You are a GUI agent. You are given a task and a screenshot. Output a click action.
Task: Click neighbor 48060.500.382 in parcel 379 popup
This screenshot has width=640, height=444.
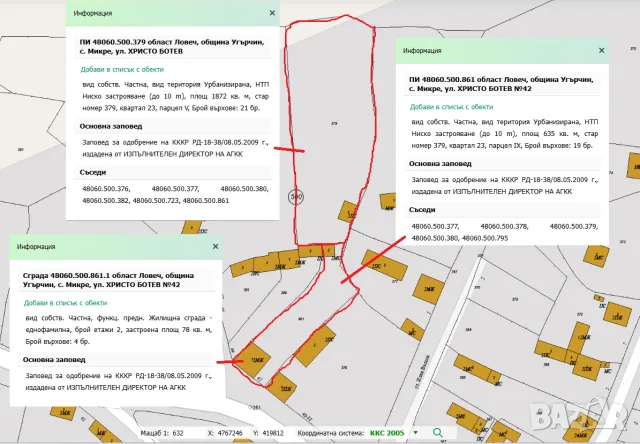click(x=106, y=200)
